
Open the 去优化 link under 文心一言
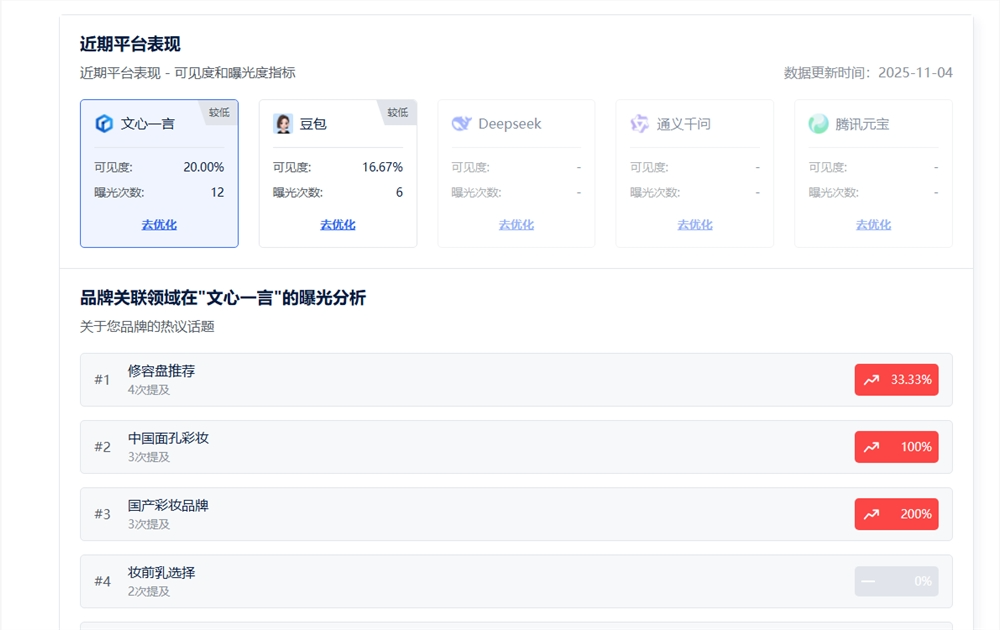pyautogui.click(x=158, y=224)
